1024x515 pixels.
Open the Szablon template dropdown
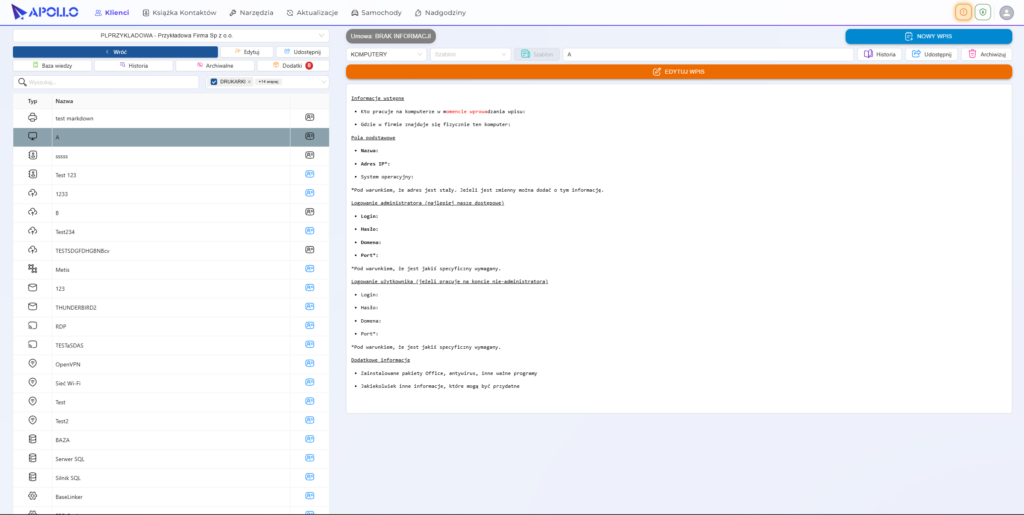pyautogui.click(x=470, y=54)
